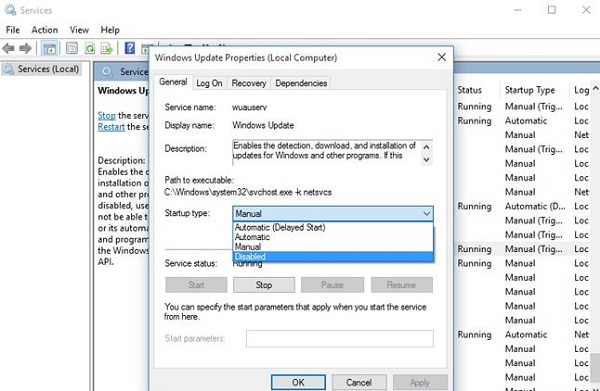This screenshot has height=391, width=600.
Task: Click the Stop the service link
Action: tap(106, 116)
